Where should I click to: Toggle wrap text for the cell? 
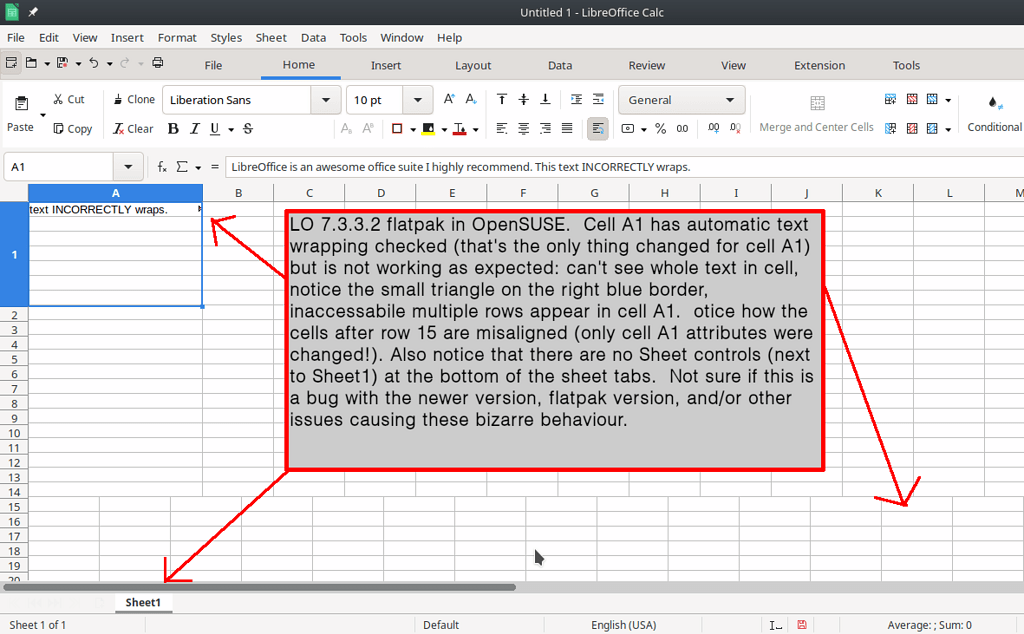(598, 129)
